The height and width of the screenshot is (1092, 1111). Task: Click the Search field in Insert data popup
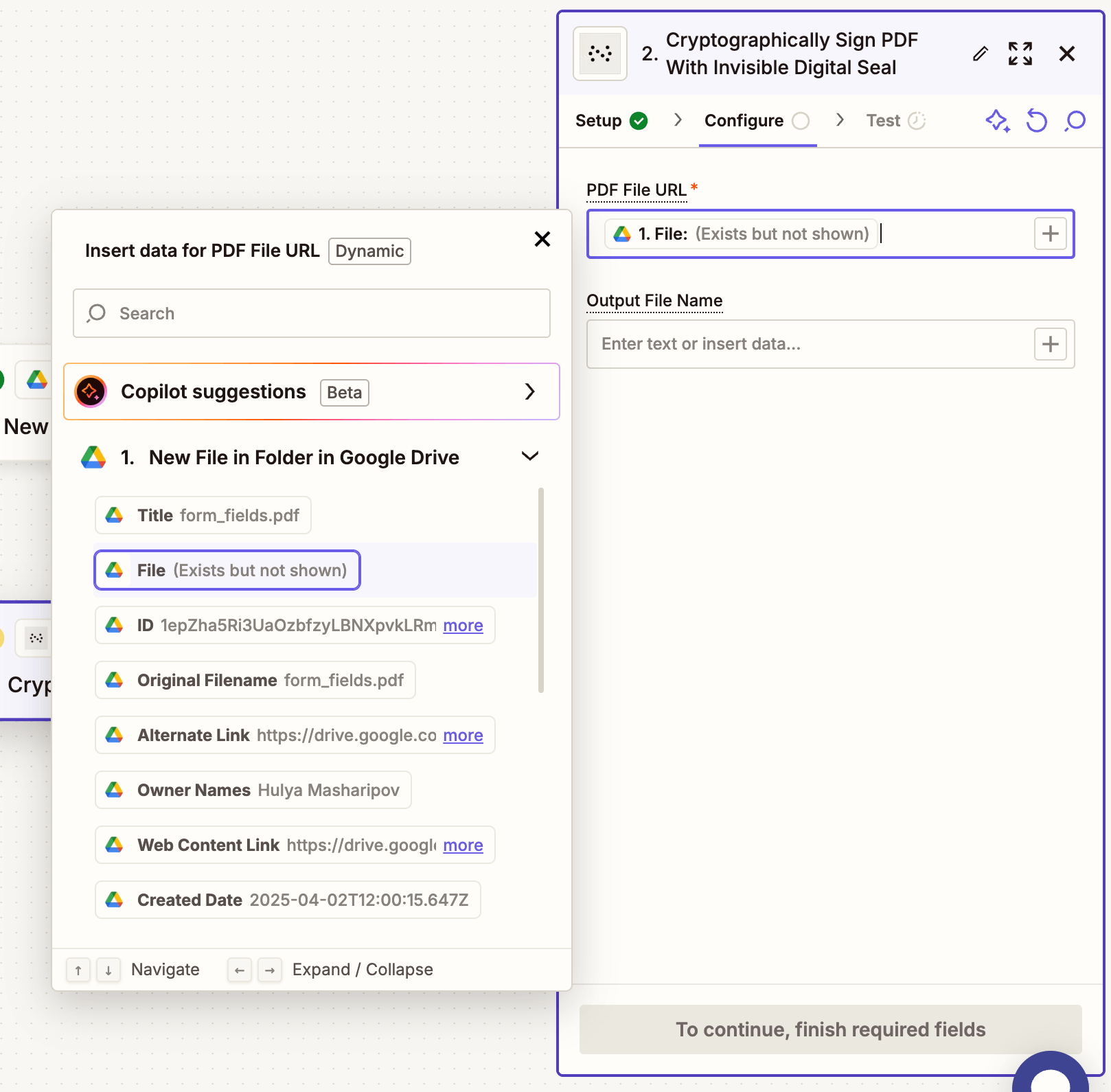(312, 313)
